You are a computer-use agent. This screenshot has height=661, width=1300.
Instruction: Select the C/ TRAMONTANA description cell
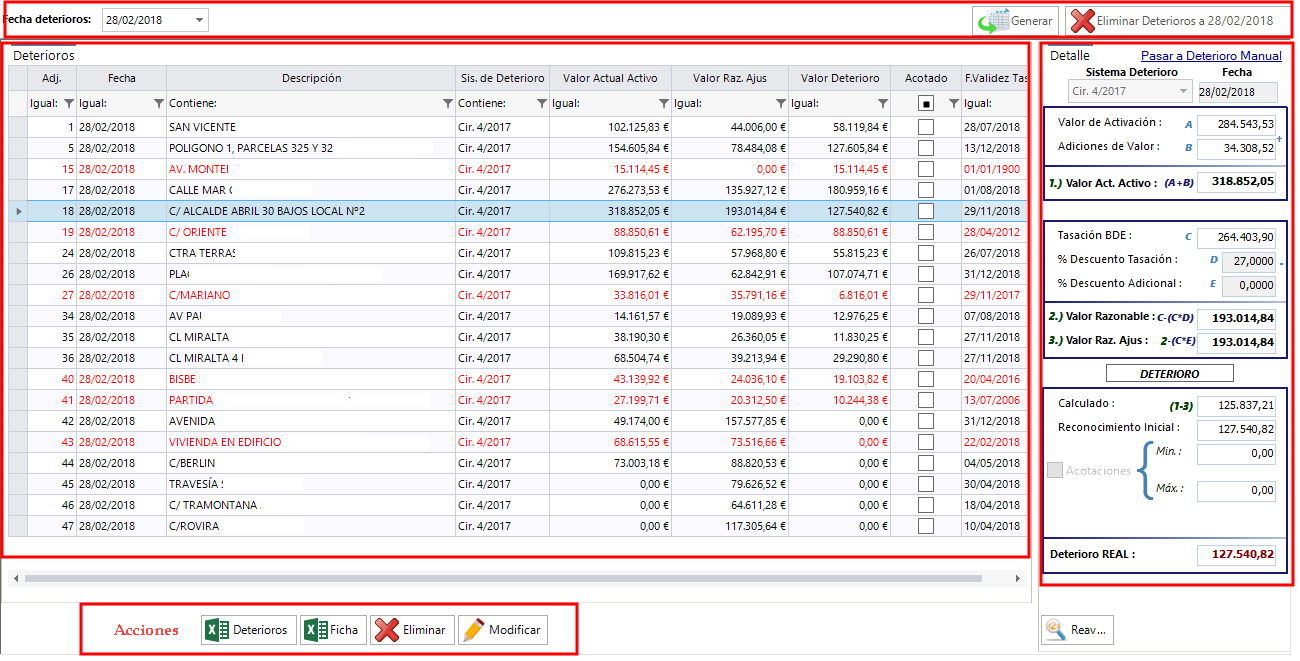(x=311, y=505)
